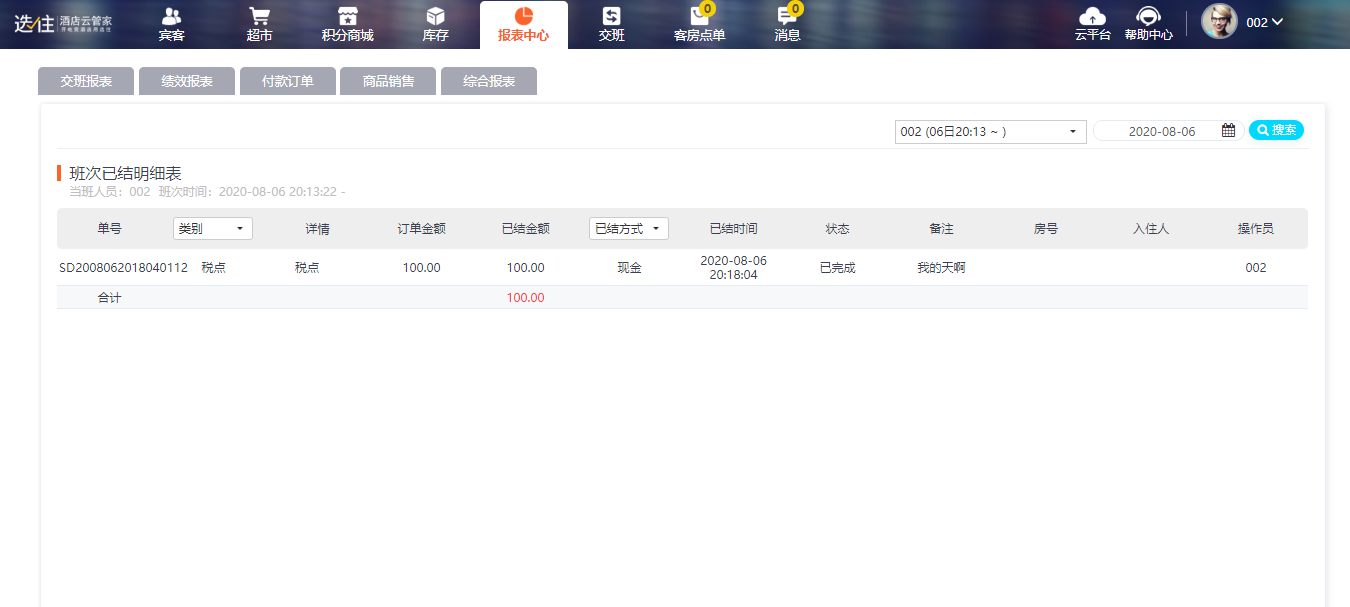Click the 现金 payment cell
Viewport: 1350px width, 607px height.
(x=629, y=268)
